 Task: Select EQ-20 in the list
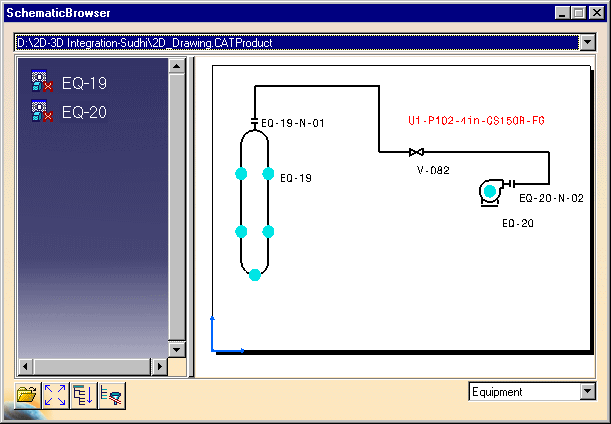tap(84, 112)
